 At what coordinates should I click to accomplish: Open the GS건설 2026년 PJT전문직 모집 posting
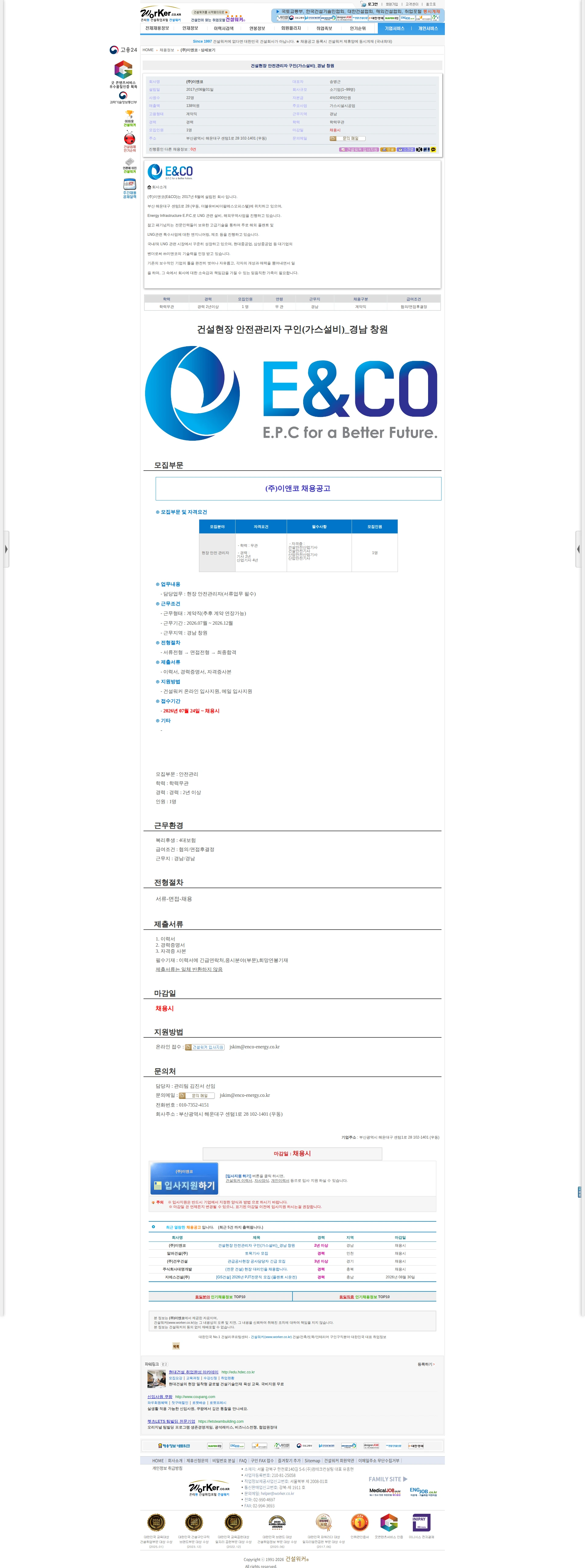(x=256, y=1277)
